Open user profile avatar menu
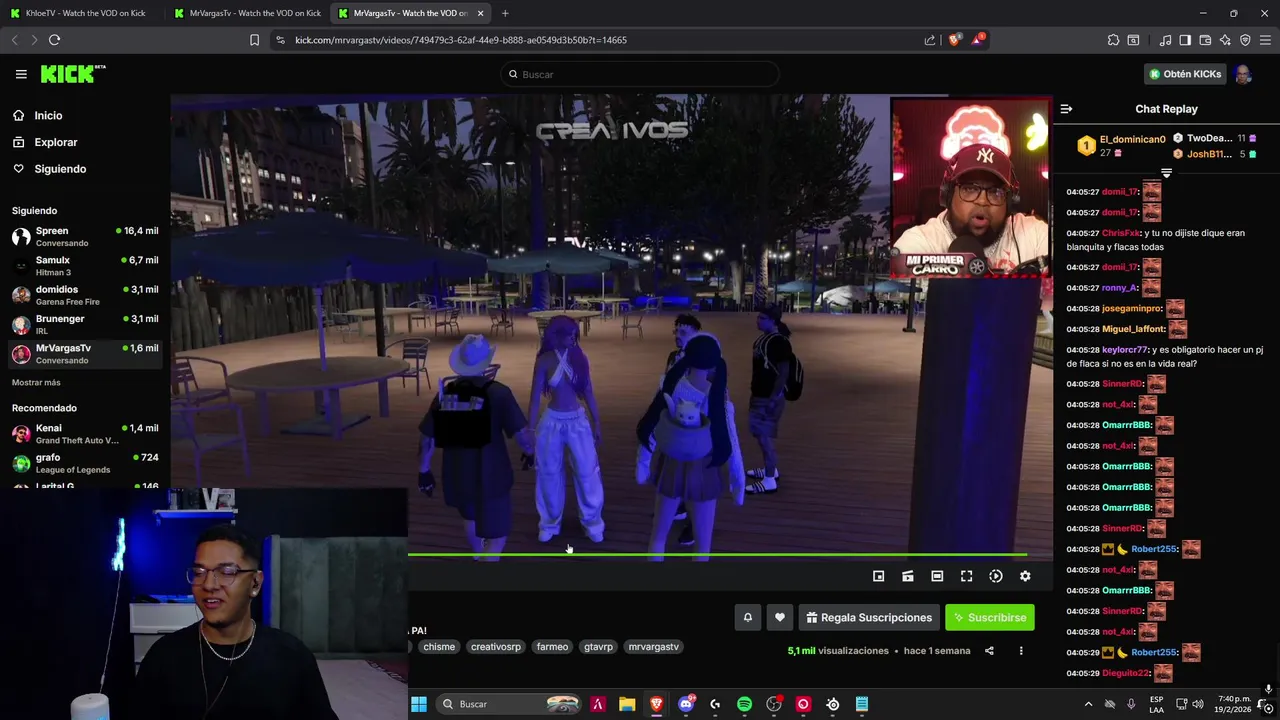 click(x=1243, y=74)
